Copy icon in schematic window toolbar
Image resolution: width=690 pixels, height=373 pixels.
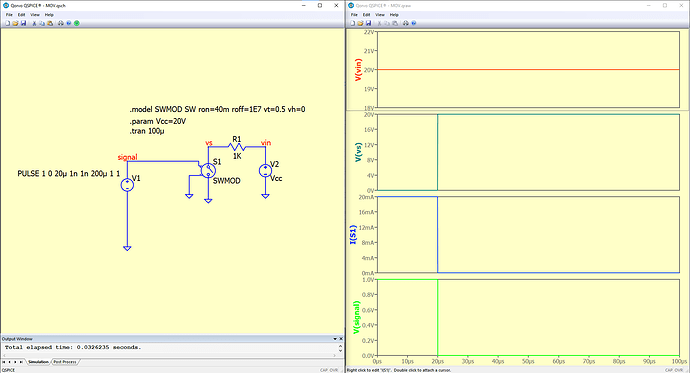pyautogui.click(x=42, y=23)
